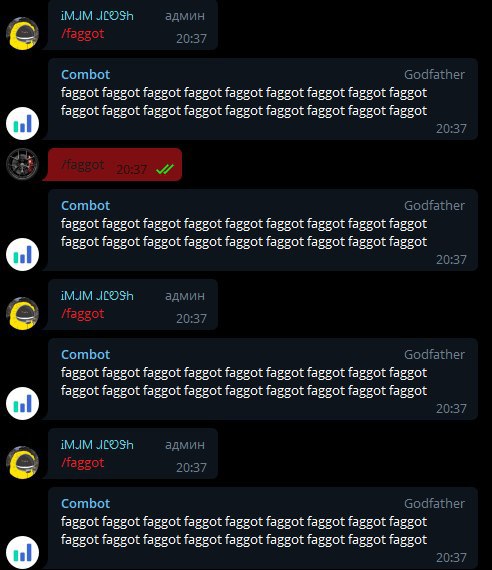Click the third Combot bar-chart avatar

(23, 404)
